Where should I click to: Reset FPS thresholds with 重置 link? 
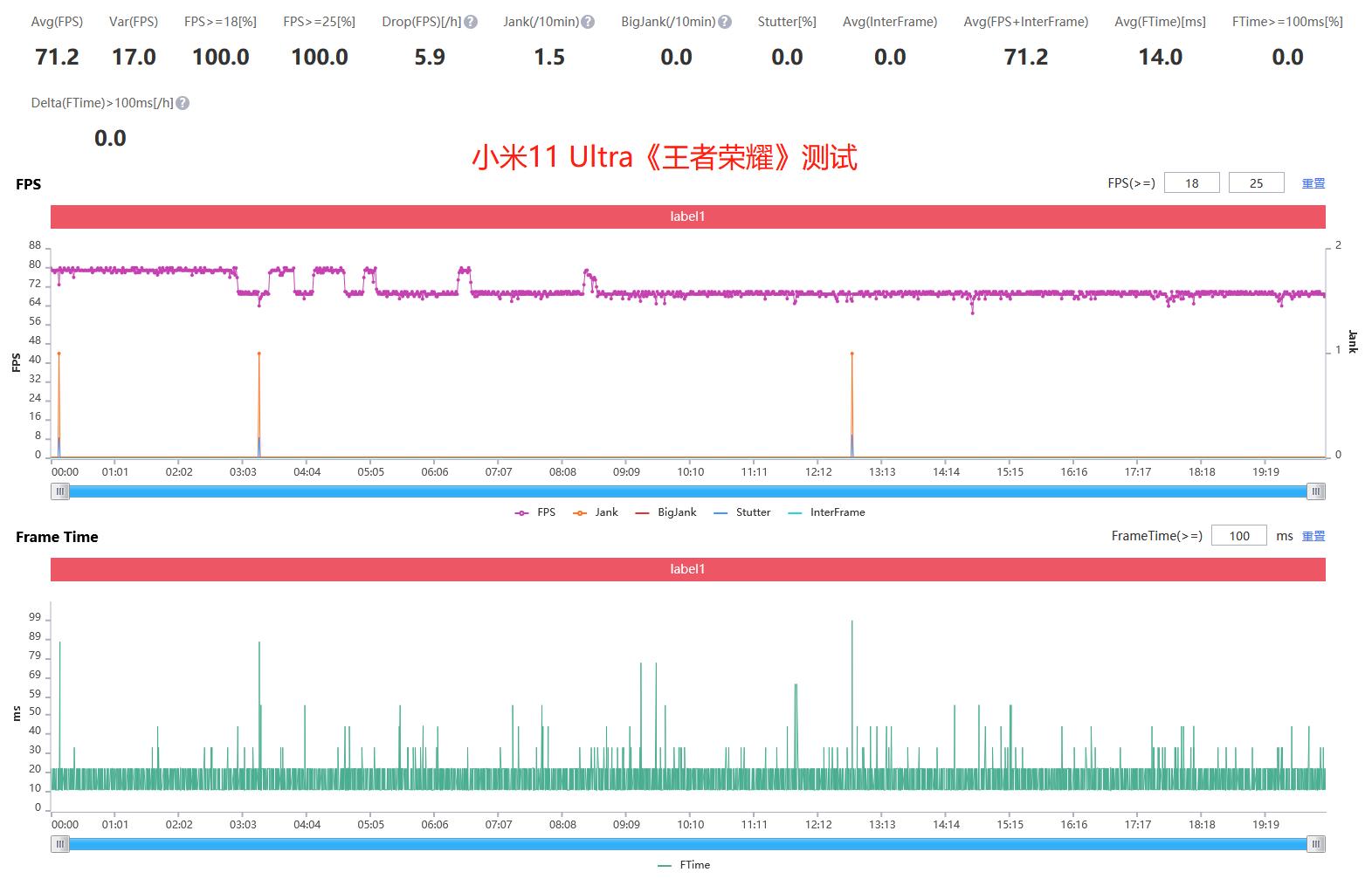click(x=1313, y=183)
